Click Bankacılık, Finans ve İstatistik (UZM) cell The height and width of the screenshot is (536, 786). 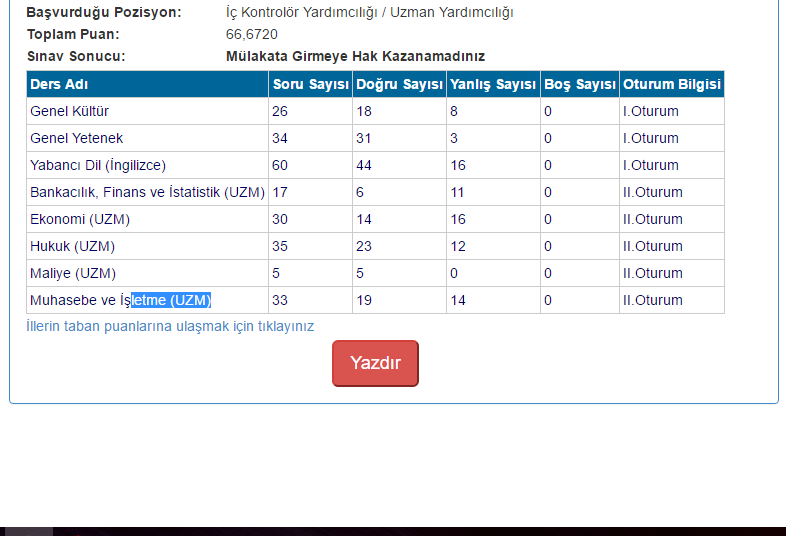click(147, 193)
